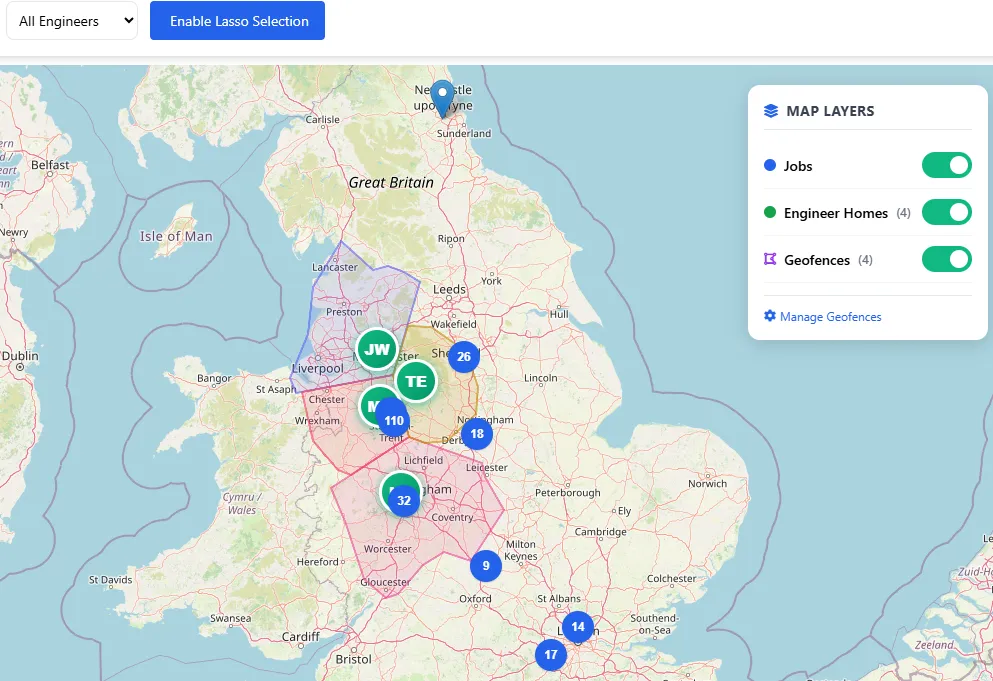Click Enable Lasso Selection button
Image resolution: width=993 pixels, height=681 pixels.
[x=237, y=21]
